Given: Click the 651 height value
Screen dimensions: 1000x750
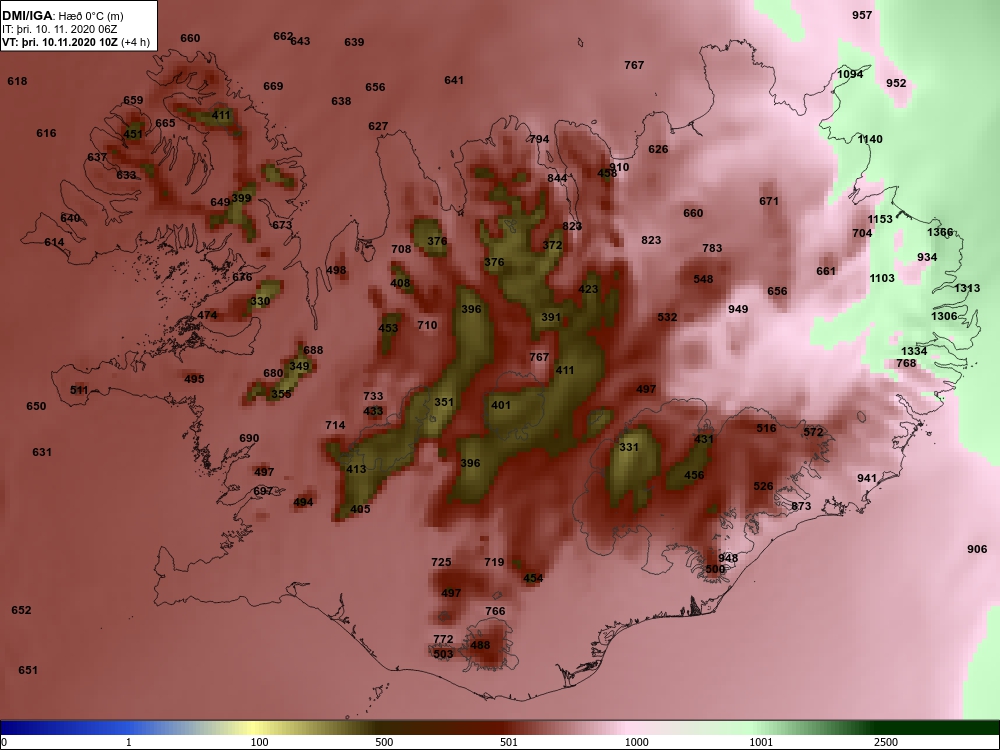Looking at the screenshot, I should [x=27, y=670].
